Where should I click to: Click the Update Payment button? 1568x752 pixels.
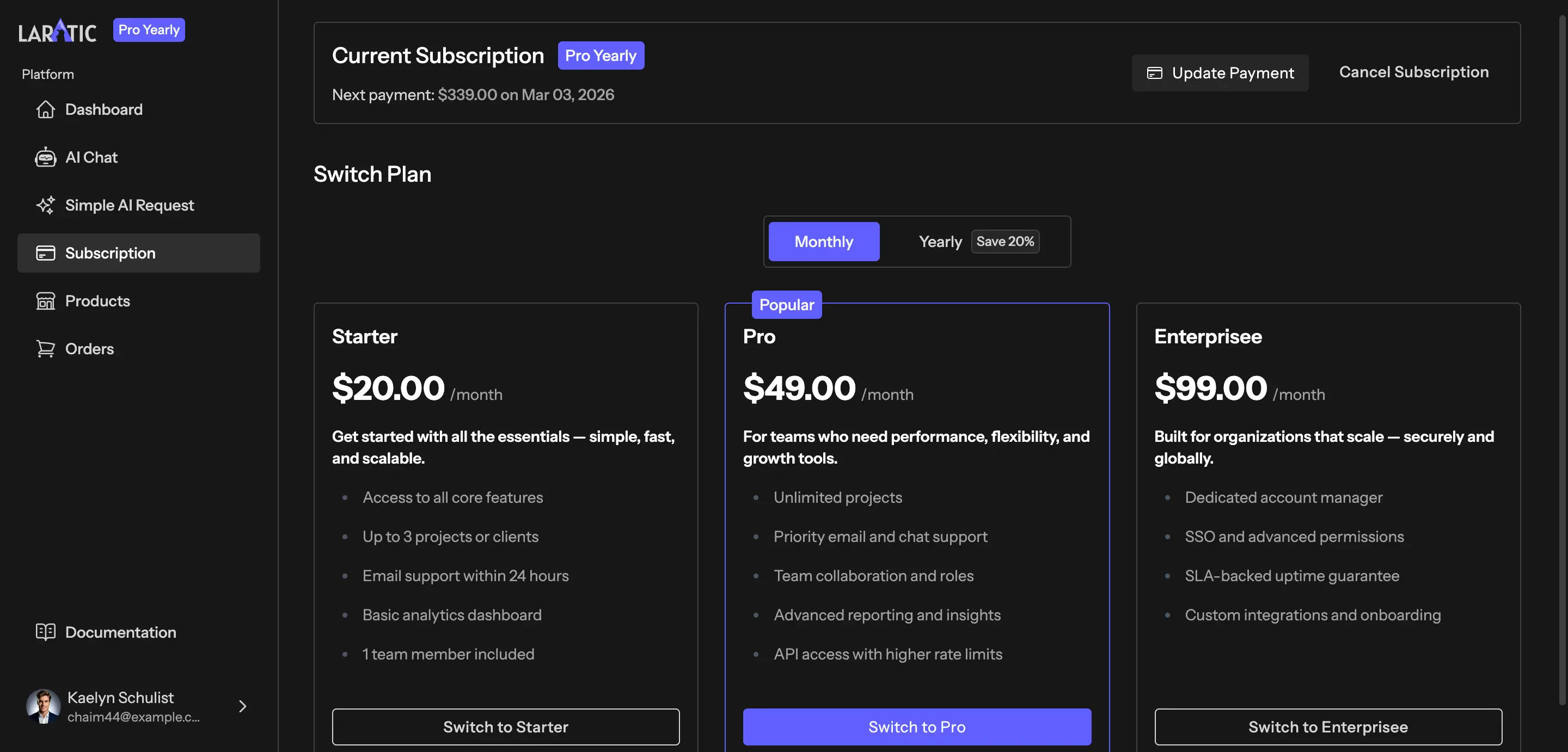pos(1220,73)
